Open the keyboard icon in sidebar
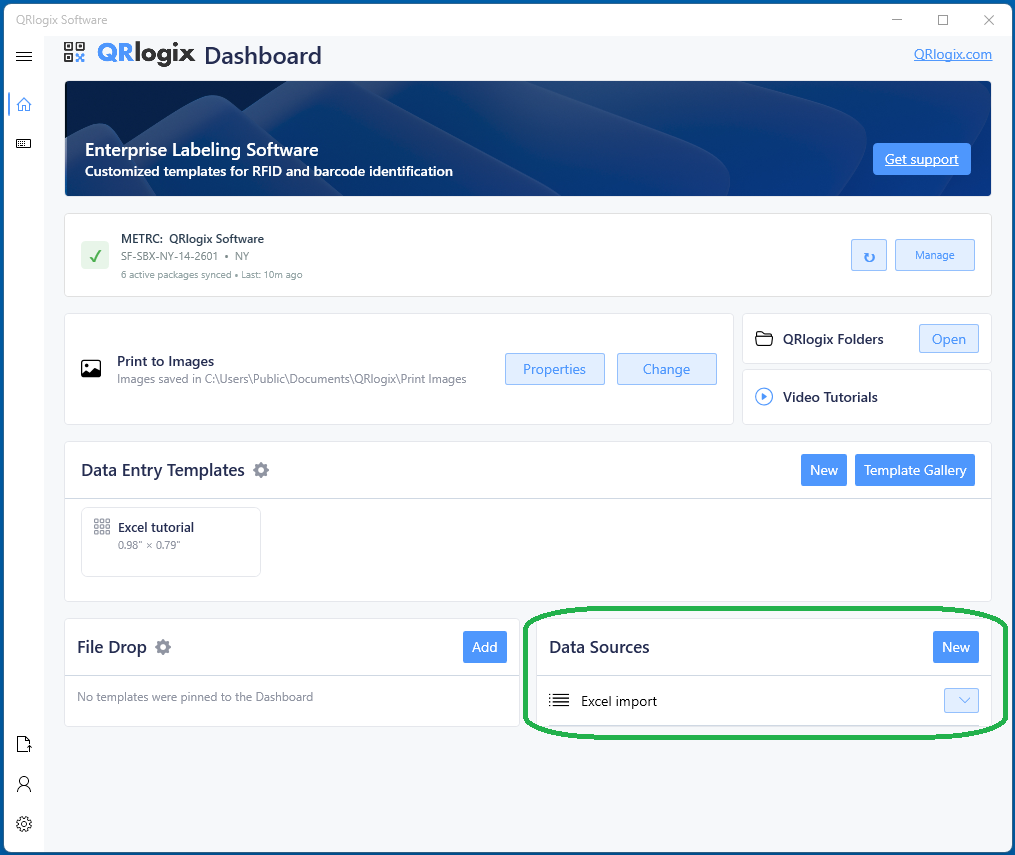Screen dimensions: 1015x855 tap(24, 144)
